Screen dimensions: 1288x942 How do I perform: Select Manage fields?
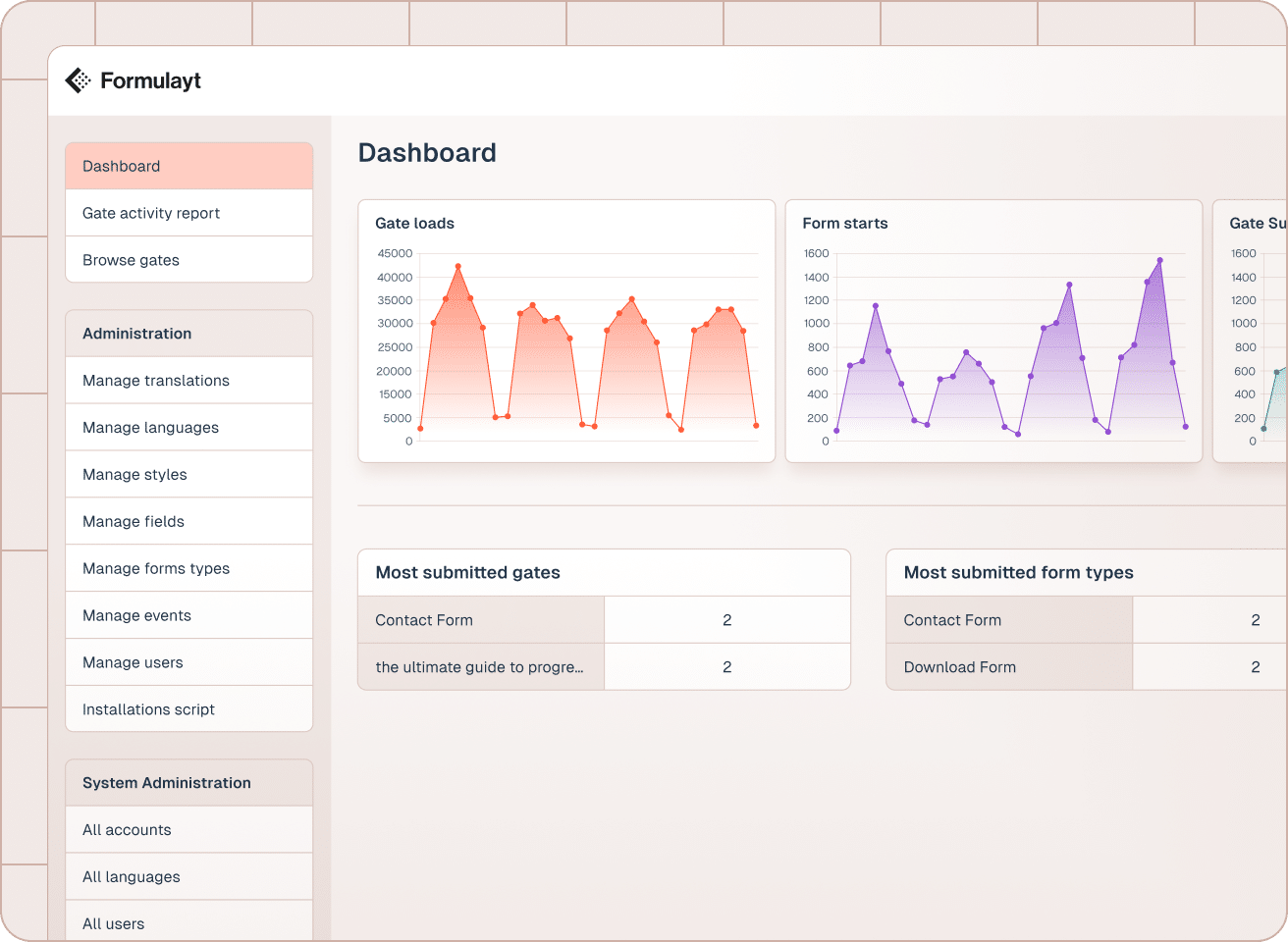[x=189, y=522]
